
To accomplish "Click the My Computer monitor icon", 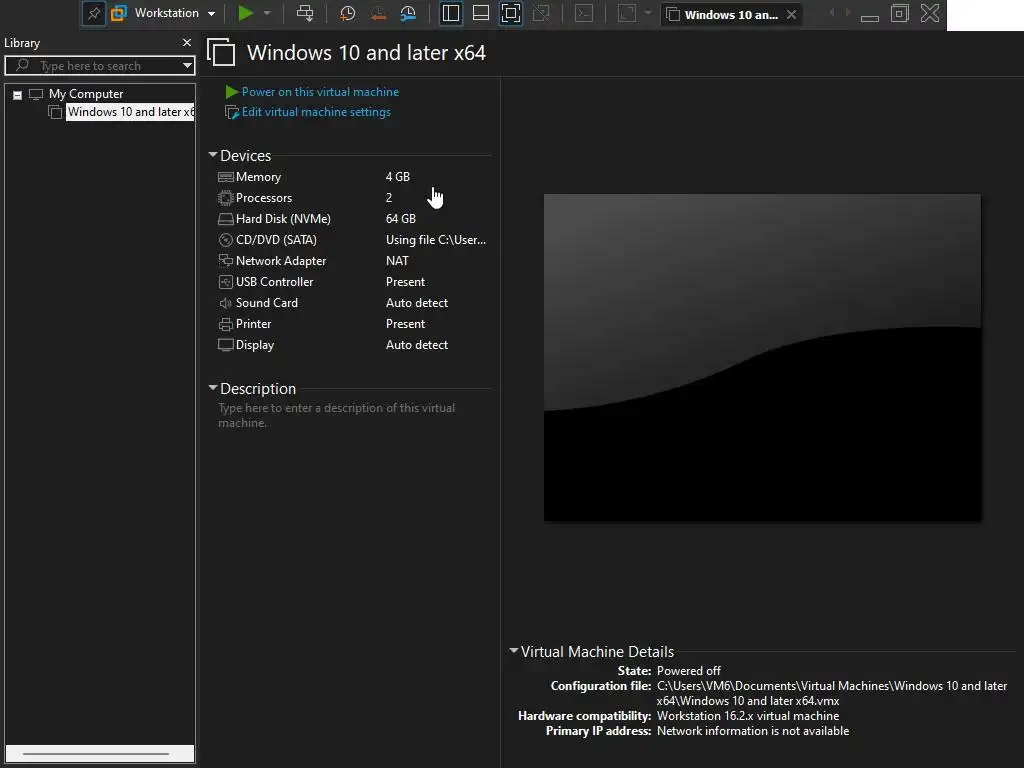I will (x=36, y=94).
